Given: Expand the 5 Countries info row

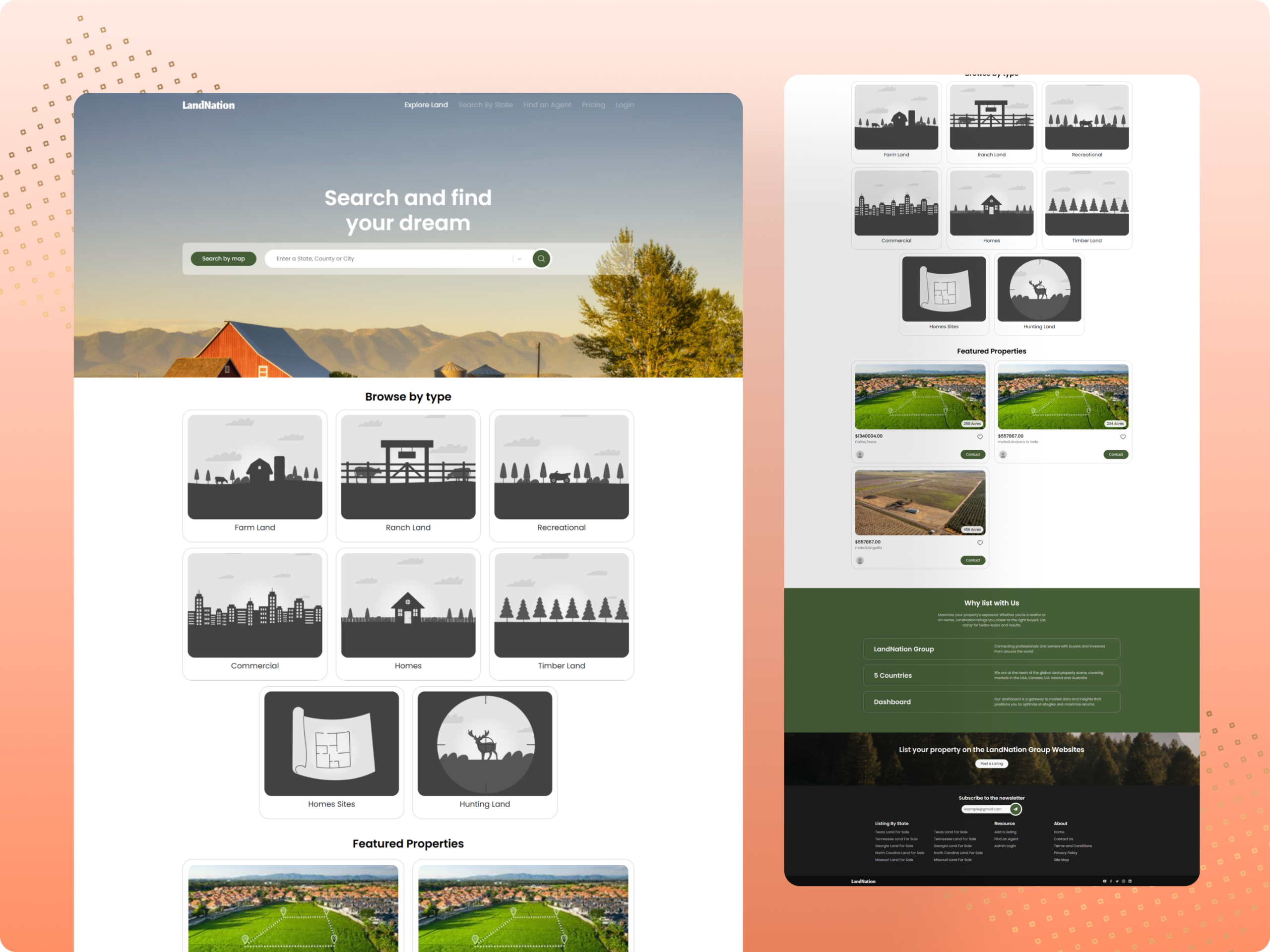Looking at the screenshot, I should point(991,675).
